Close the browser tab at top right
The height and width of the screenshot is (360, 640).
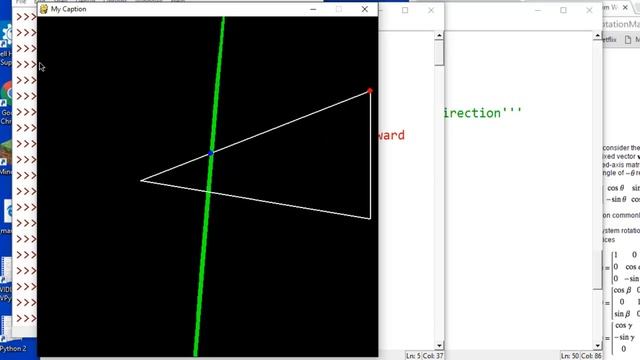point(625,7)
